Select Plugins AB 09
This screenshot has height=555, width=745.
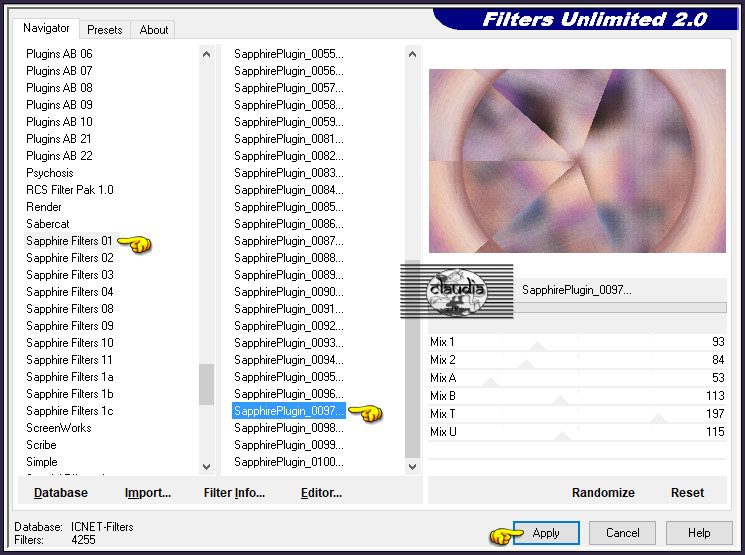tap(59, 105)
